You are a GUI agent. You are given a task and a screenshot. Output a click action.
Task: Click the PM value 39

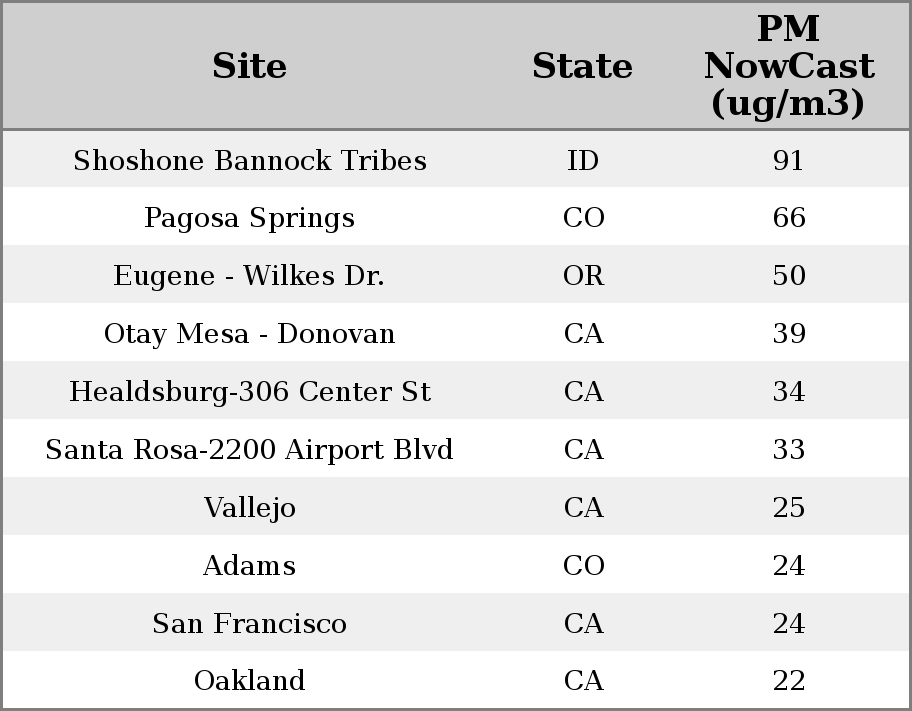click(x=788, y=334)
